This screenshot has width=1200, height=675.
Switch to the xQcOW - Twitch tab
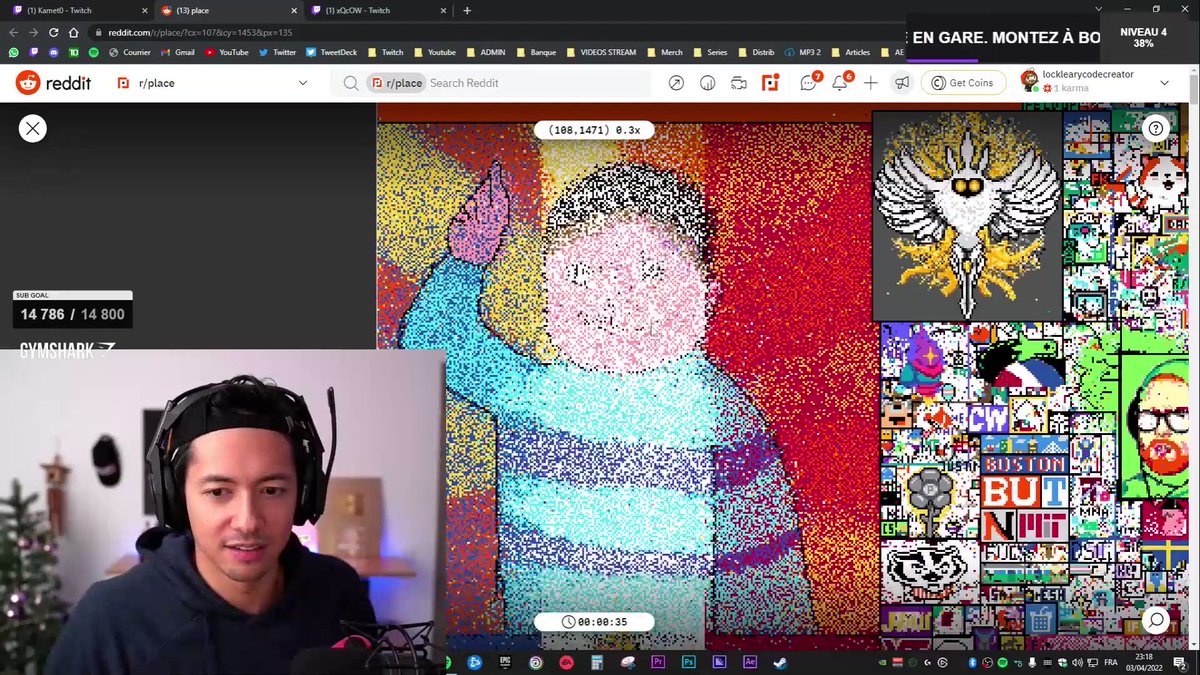(x=380, y=11)
